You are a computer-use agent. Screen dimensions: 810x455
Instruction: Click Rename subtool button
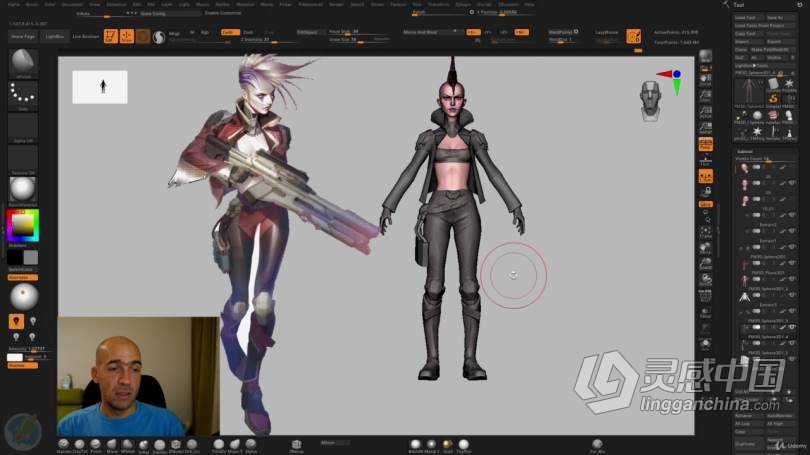749,416
